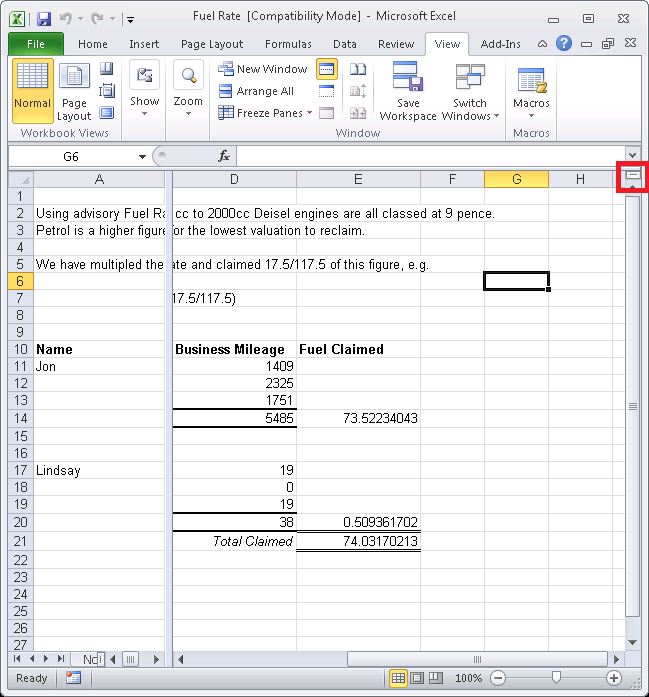Click Save Workspace button
The width and height of the screenshot is (649, 697).
click(408, 92)
